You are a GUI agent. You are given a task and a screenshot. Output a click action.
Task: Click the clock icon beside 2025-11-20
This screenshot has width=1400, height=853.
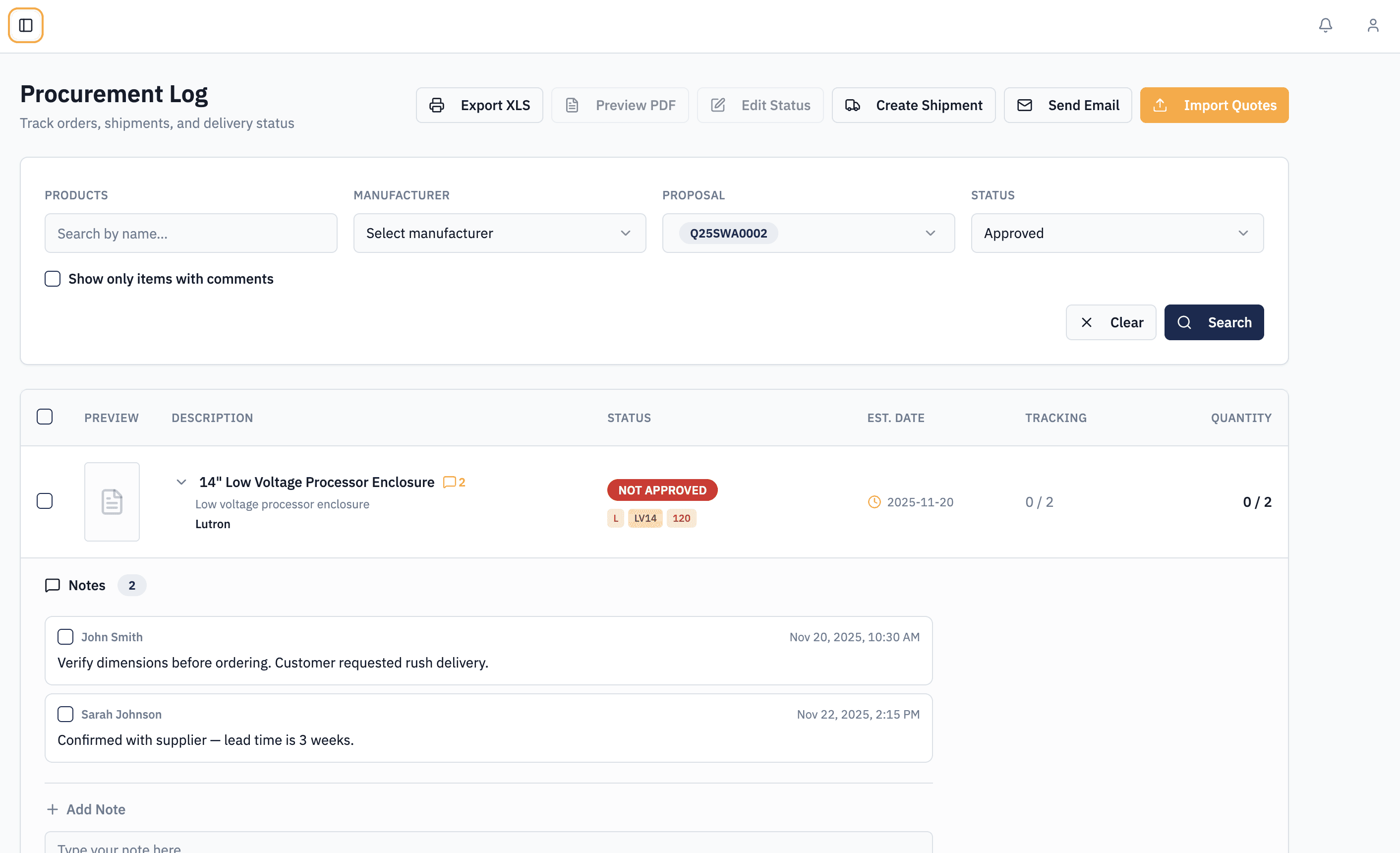point(874,502)
